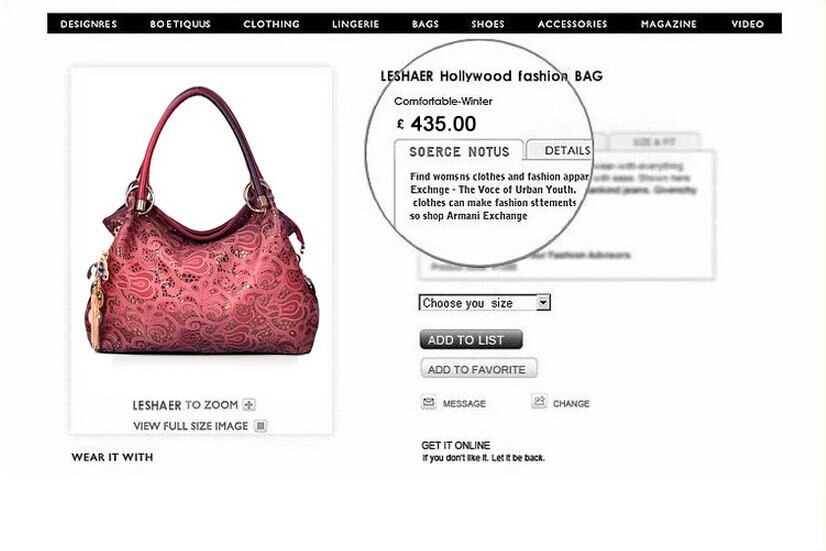The height and width of the screenshot is (551, 826).
Task: Open the DESIGNRES menu item
Action: 88,24
